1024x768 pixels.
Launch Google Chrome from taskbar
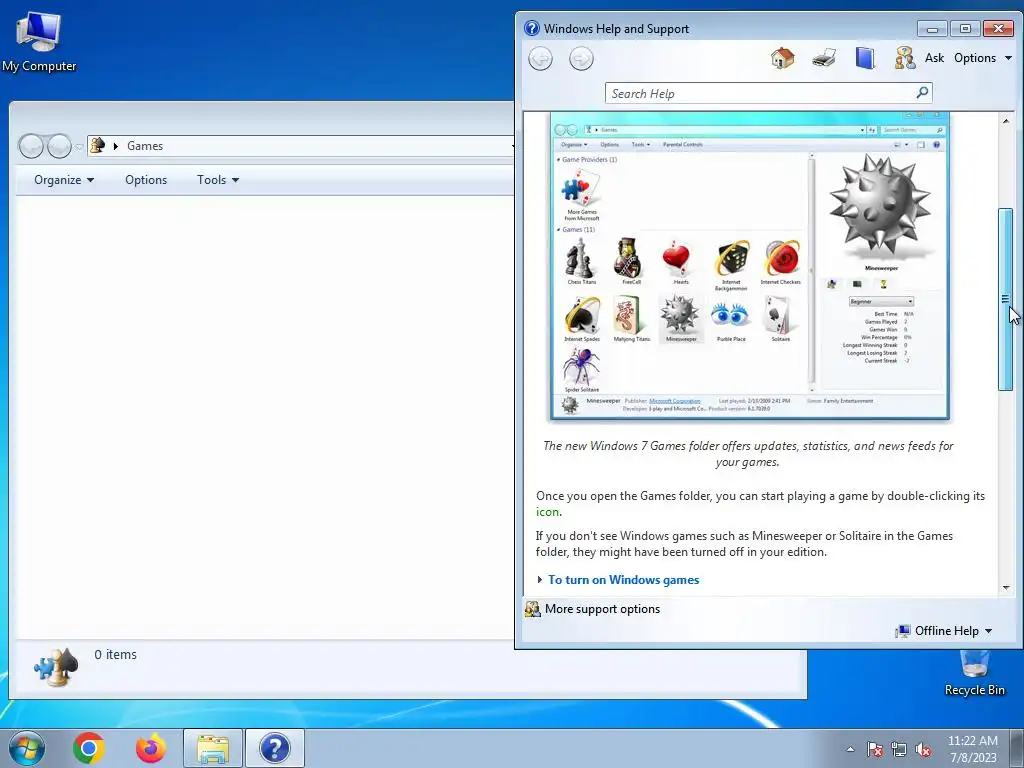point(89,748)
